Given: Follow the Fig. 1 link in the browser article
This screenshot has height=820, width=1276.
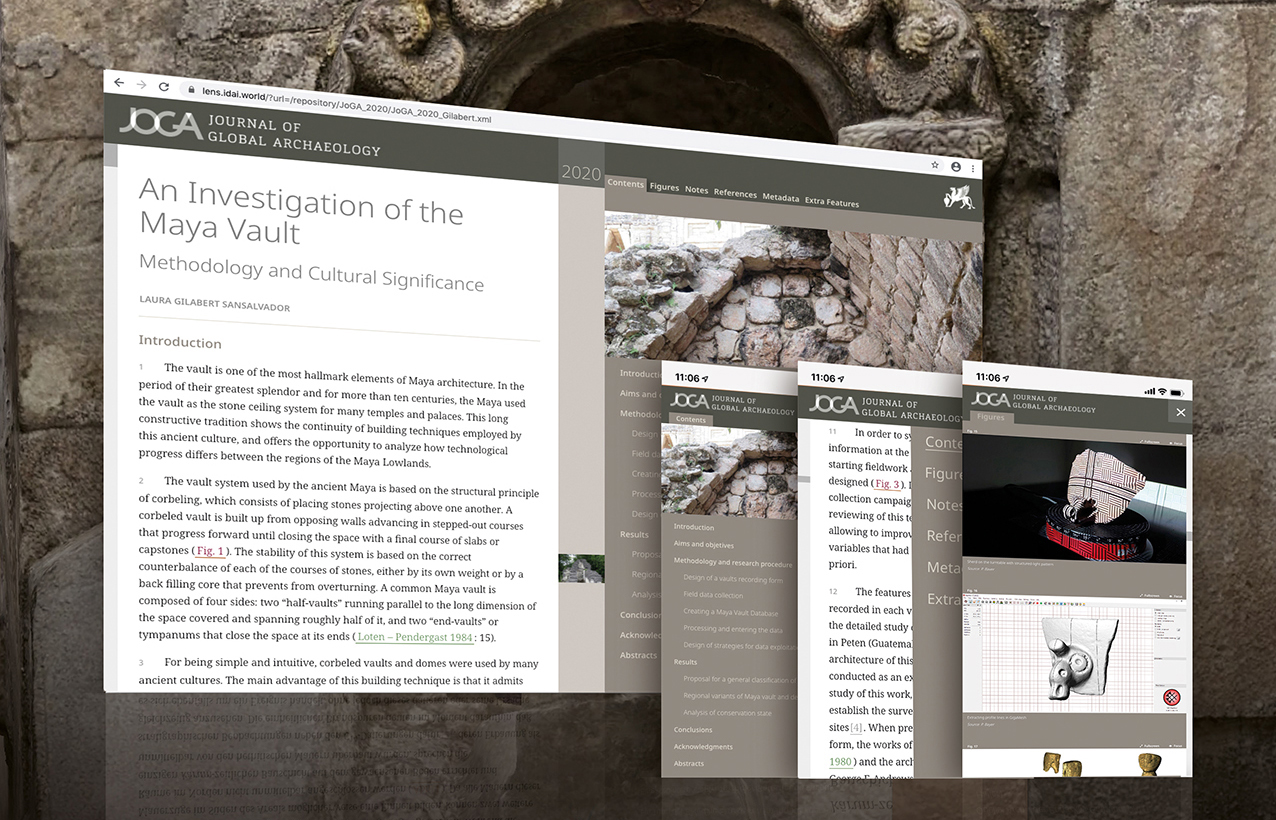Looking at the screenshot, I should pos(210,551).
